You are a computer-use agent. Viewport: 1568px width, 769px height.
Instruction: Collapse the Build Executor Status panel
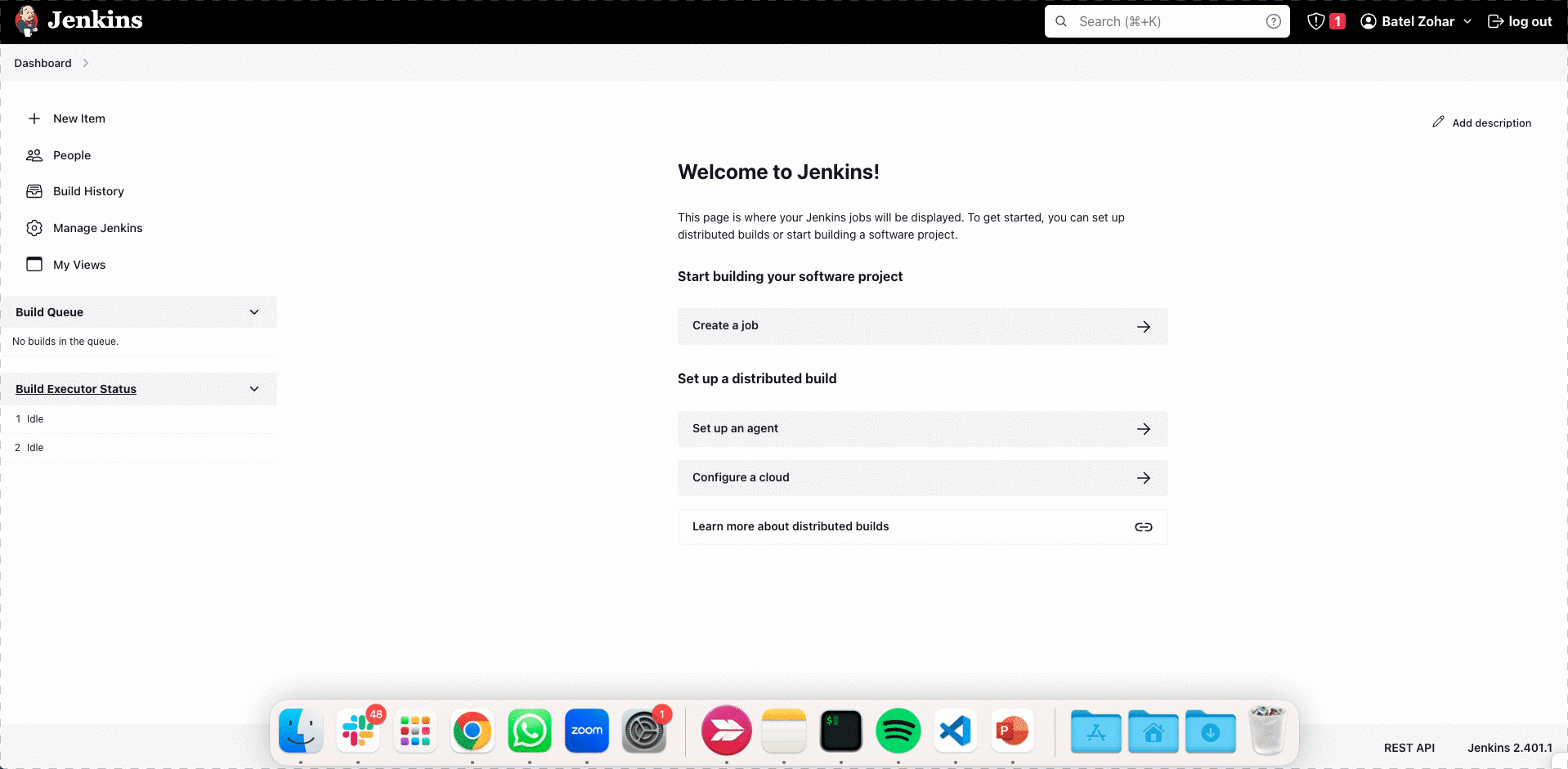click(254, 389)
